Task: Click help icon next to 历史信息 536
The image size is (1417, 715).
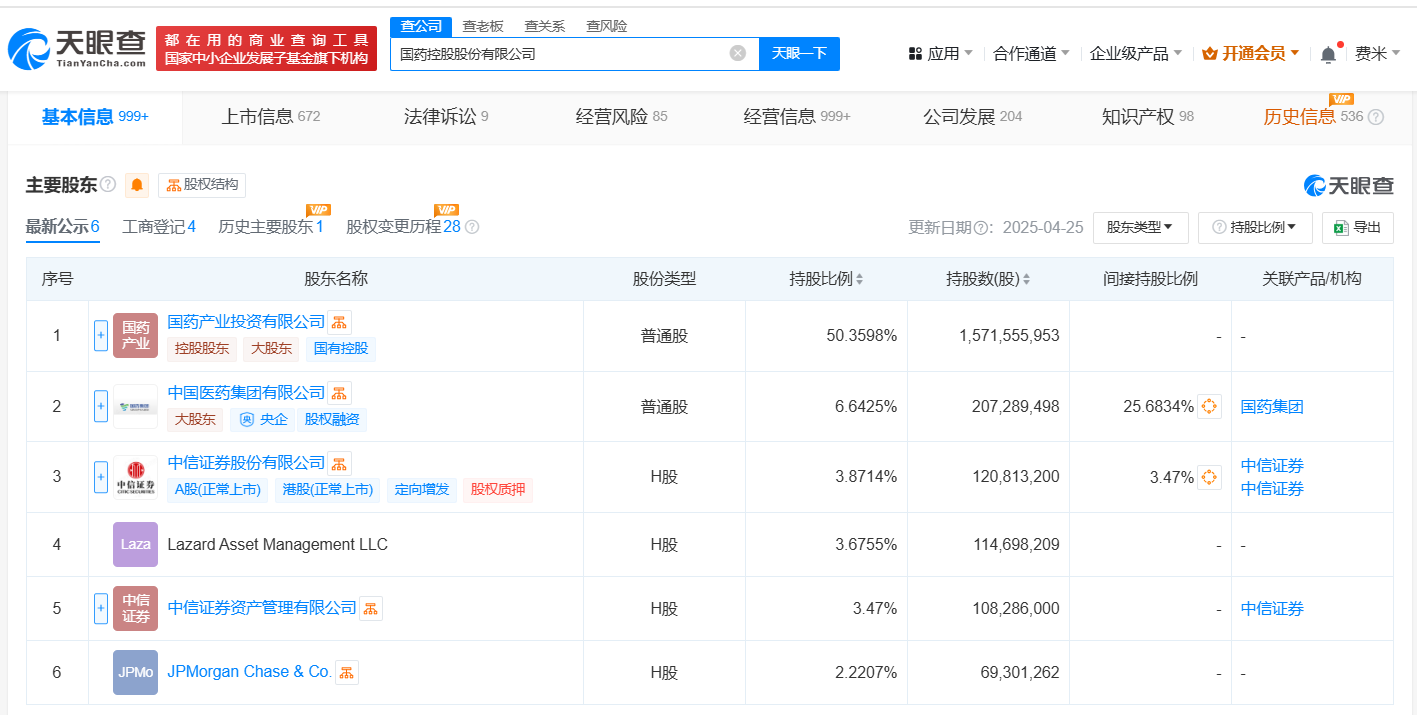Action: coord(1376,117)
